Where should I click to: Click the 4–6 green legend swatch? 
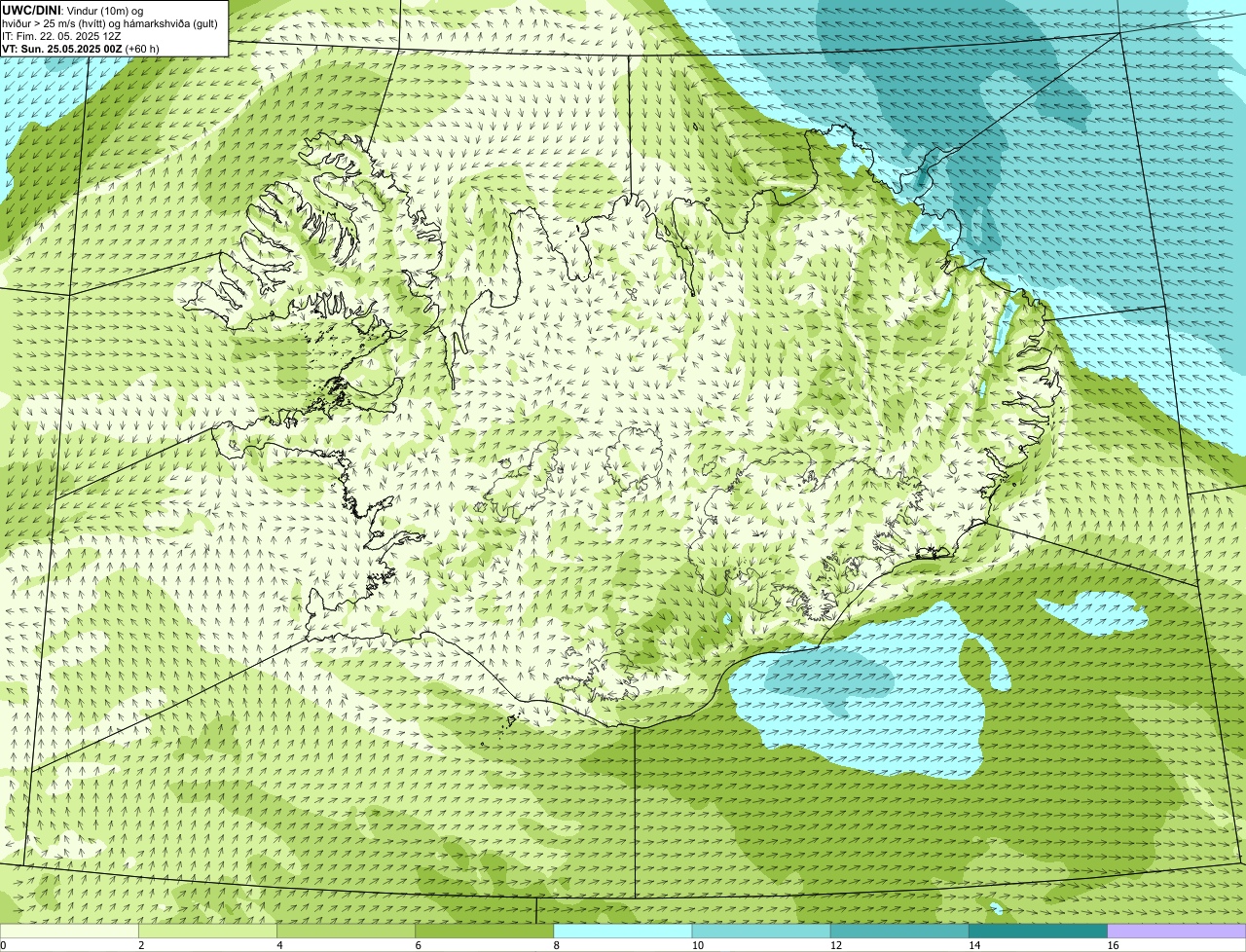click(x=347, y=931)
